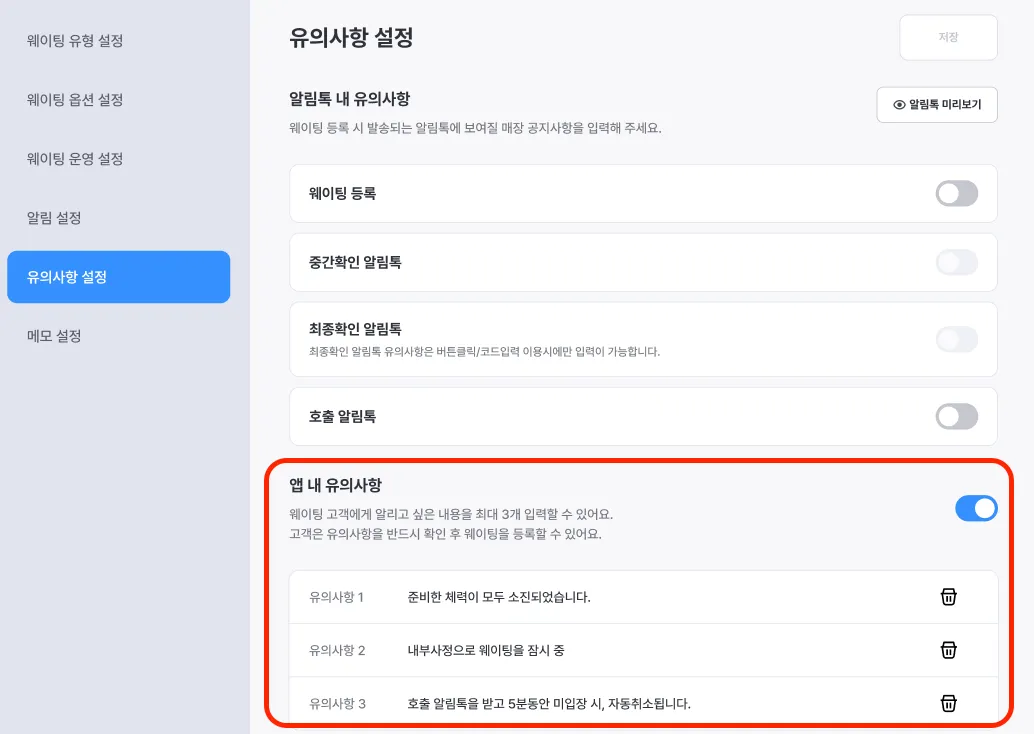
Task: Select 유의사항 설정 sidebar item
Action: coord(118,277)
